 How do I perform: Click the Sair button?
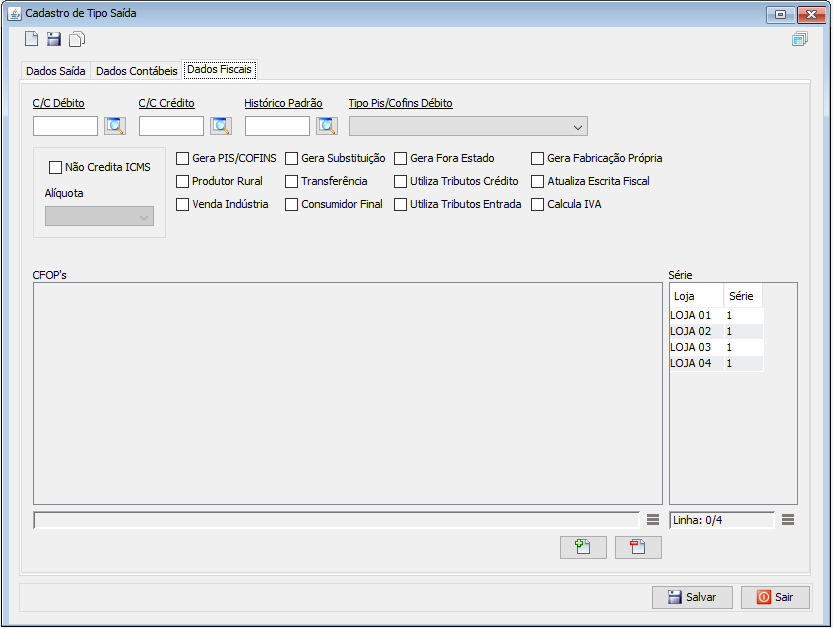(x=775, y=597)
